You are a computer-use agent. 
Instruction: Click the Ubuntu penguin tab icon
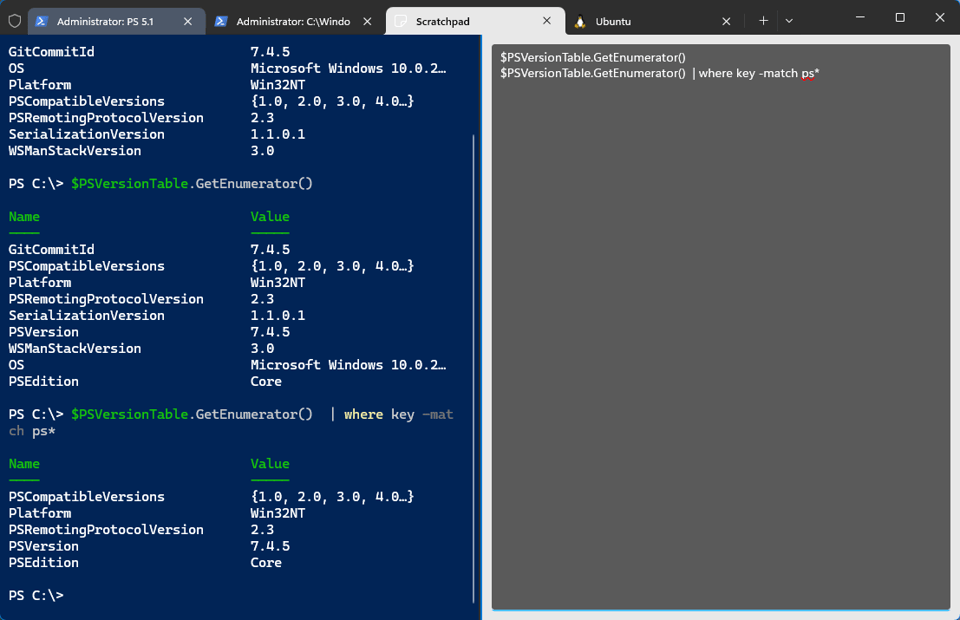[580, 21]
